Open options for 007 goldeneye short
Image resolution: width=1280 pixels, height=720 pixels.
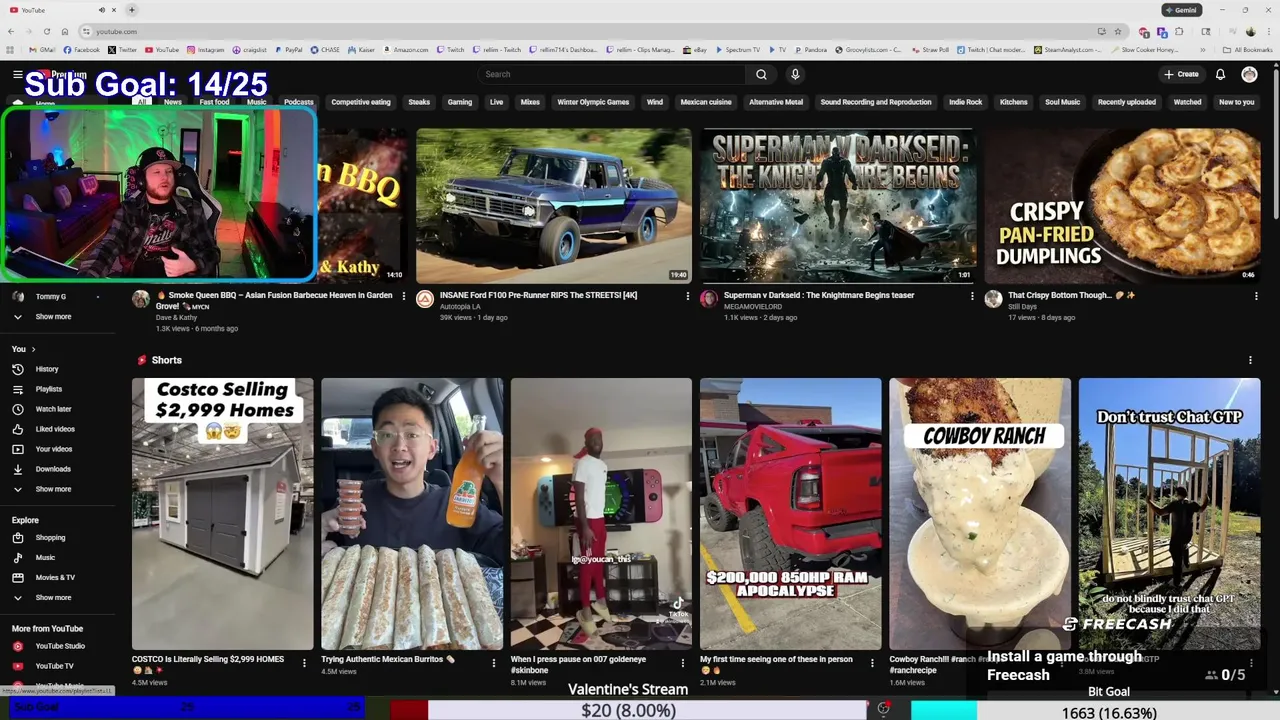coord(683,662)
